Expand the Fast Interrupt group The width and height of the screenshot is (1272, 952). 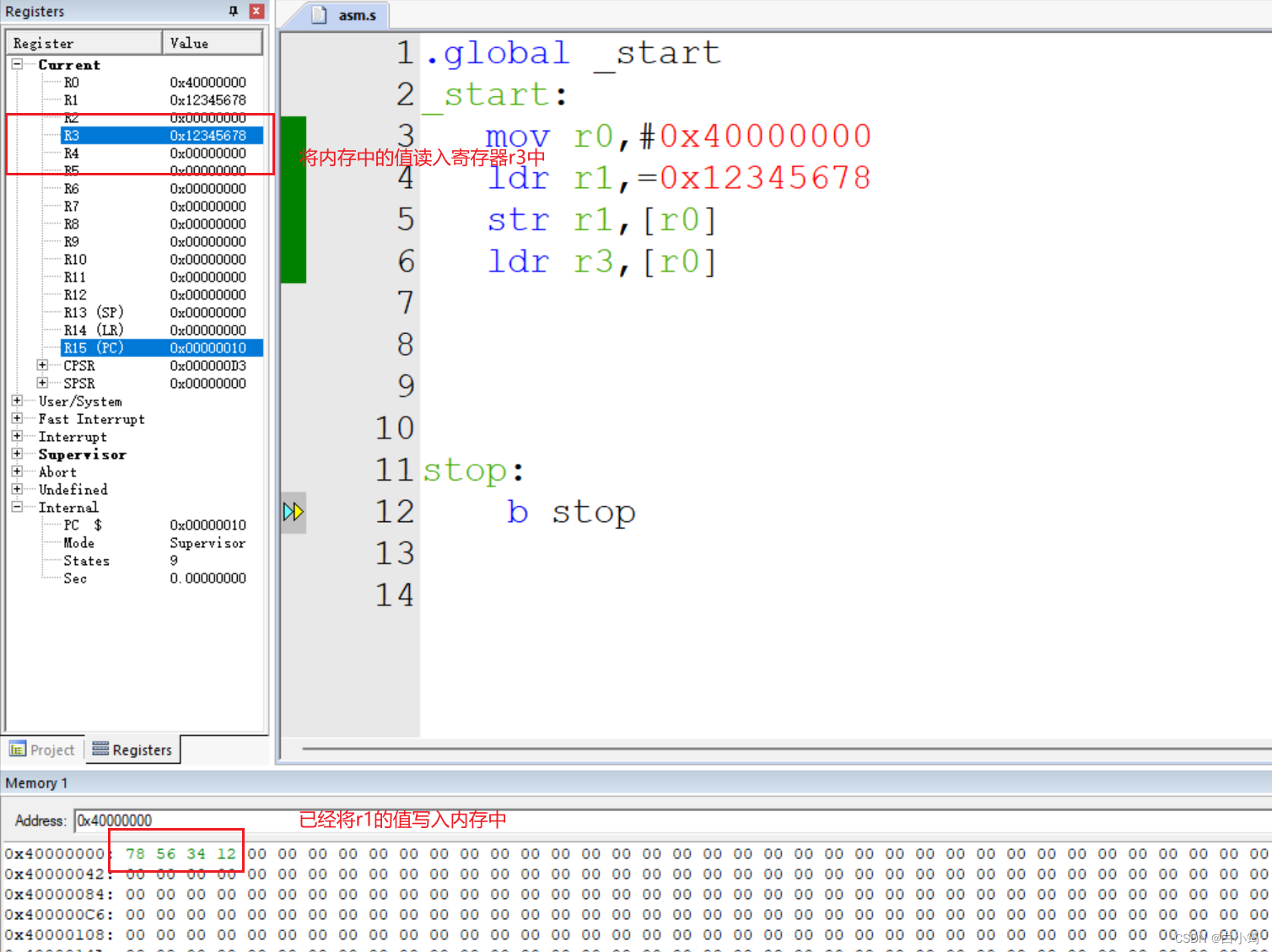17,418
